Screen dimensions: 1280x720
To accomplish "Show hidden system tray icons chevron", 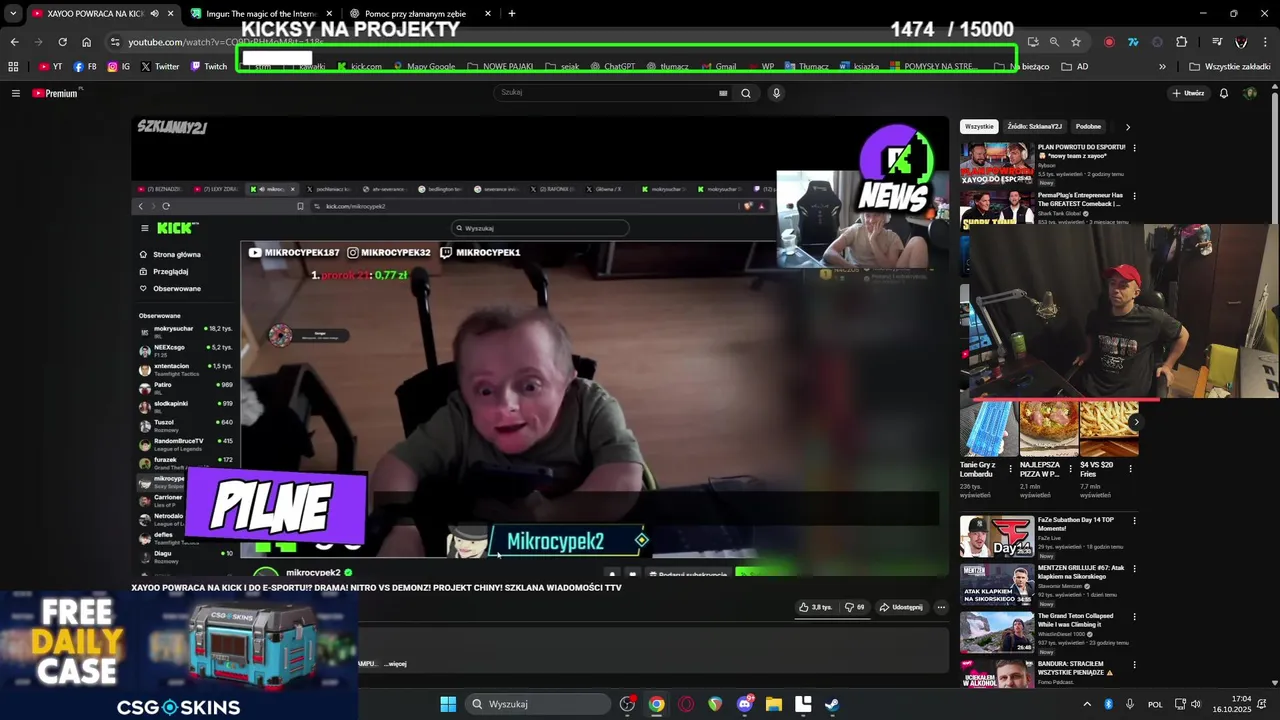I will (x=1087, y=704).
